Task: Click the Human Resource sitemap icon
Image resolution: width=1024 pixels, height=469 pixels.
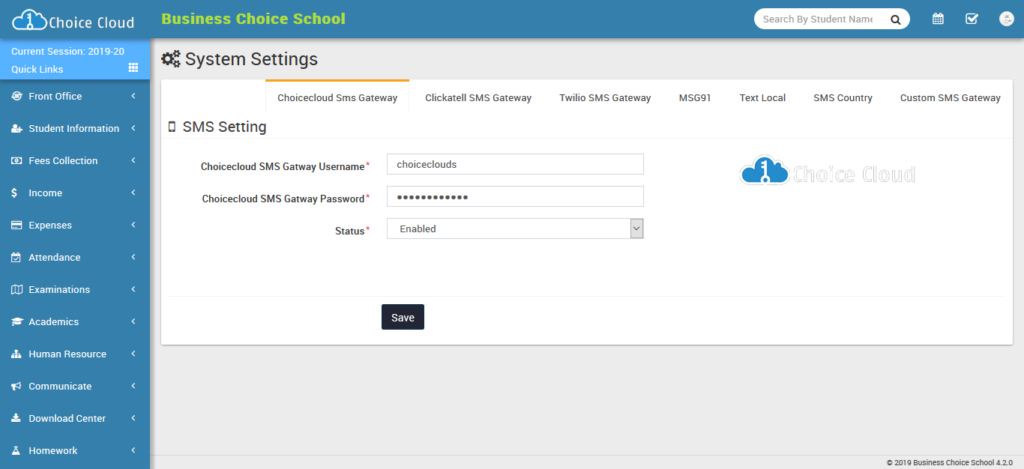Action: point(17,354)
